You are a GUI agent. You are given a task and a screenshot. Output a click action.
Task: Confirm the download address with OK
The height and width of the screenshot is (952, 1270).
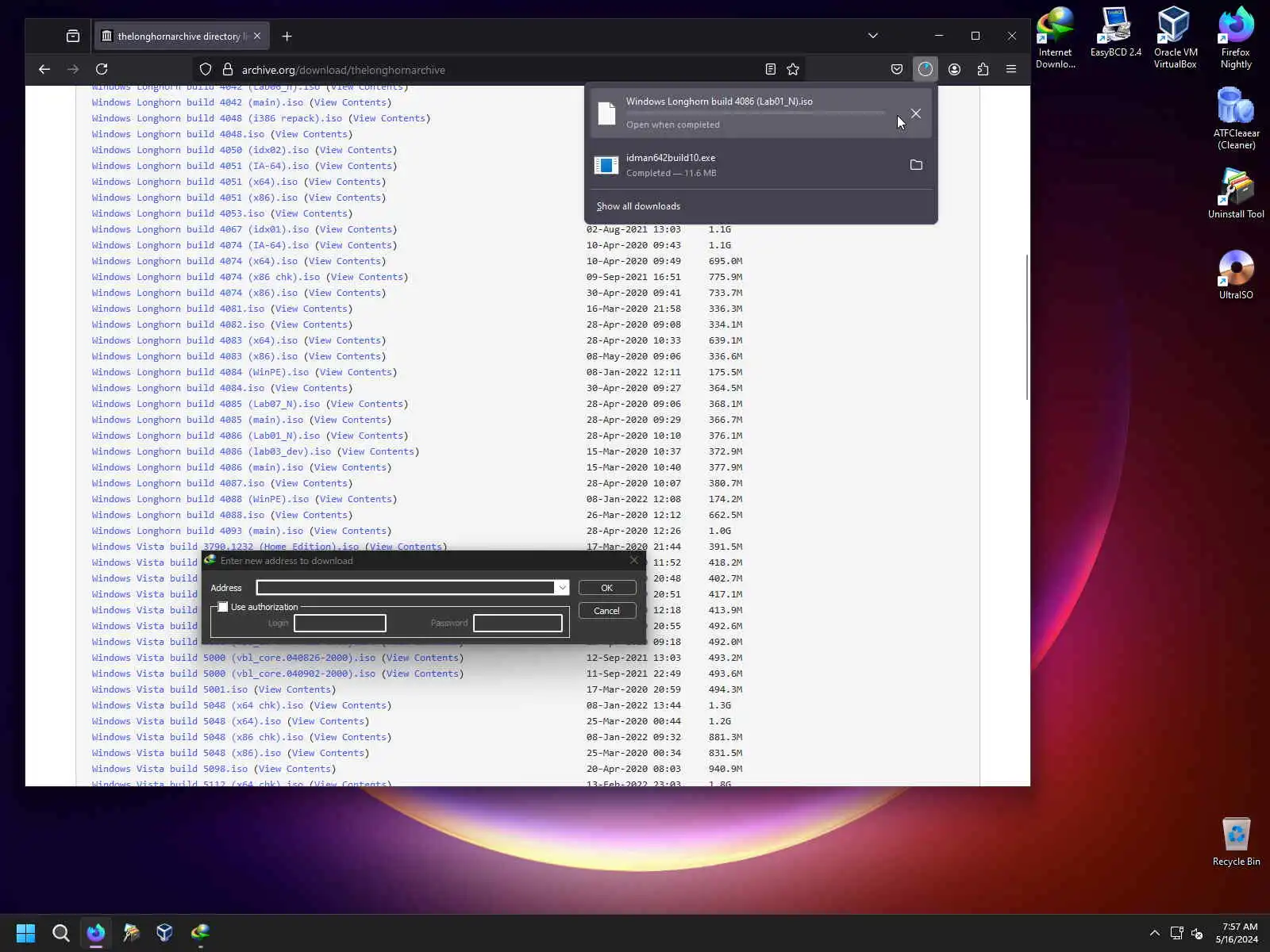point(607,588)
